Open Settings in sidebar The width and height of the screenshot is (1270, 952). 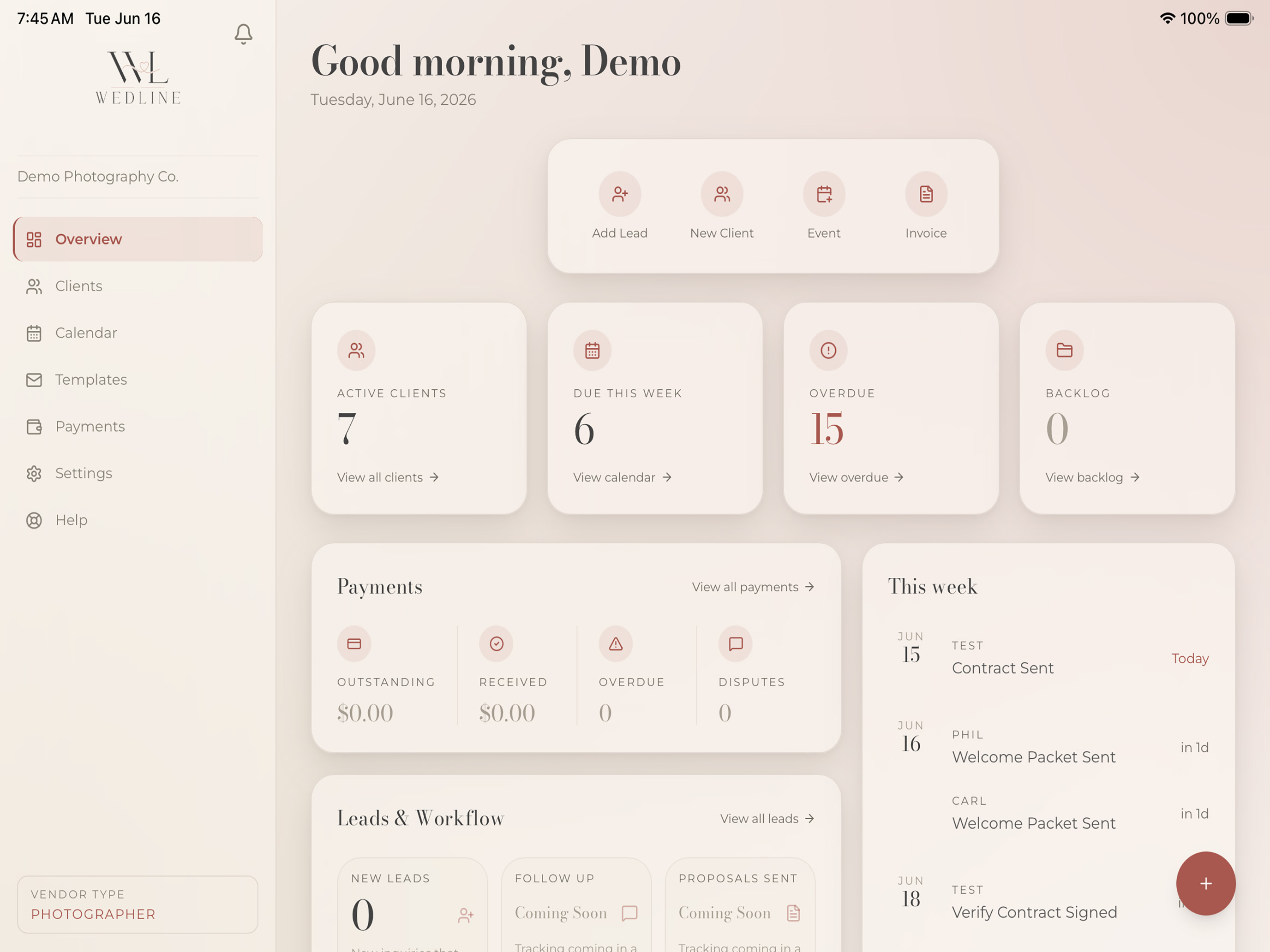[x=138, y=473]
